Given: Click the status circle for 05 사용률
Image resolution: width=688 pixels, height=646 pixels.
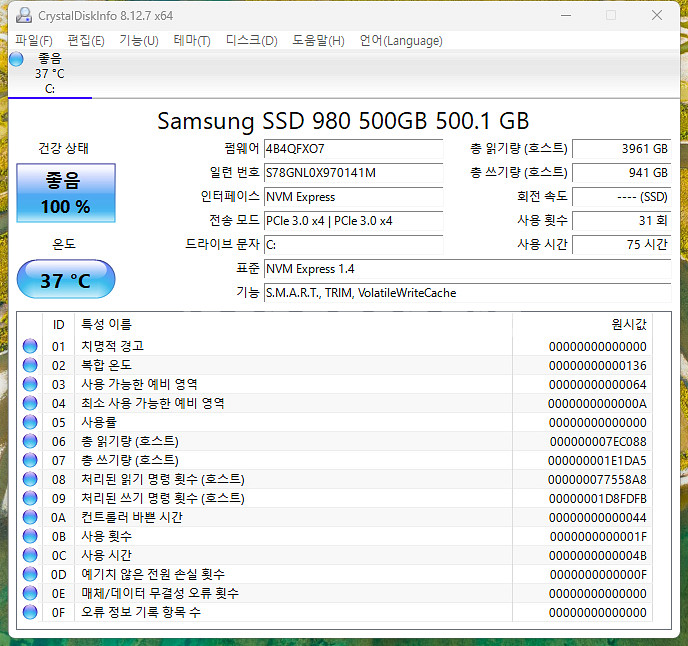Looking at the screenshot, I should 30,422.
